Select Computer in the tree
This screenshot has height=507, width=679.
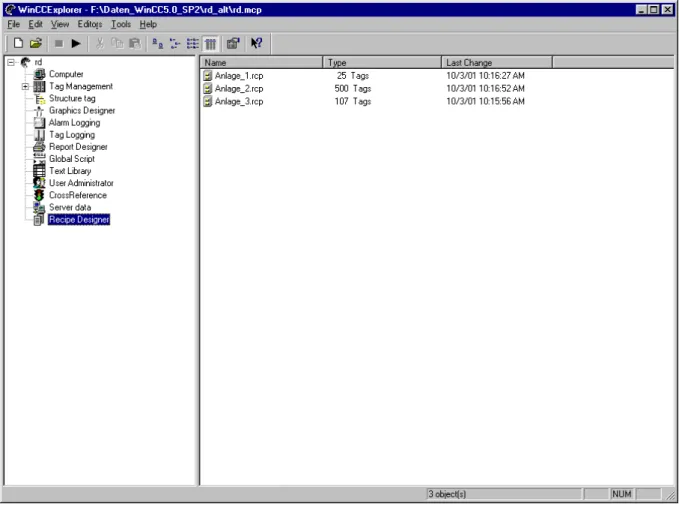point(66,74)
